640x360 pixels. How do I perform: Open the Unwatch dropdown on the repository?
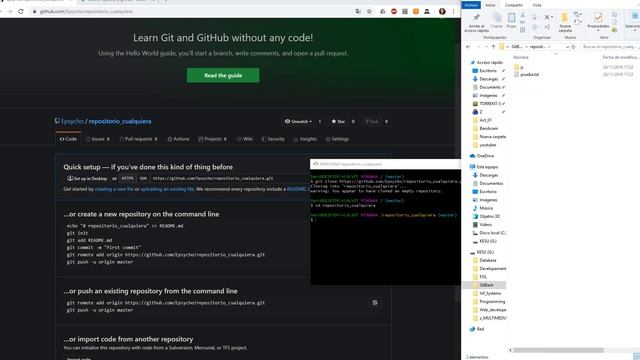[x=298, y=121]
